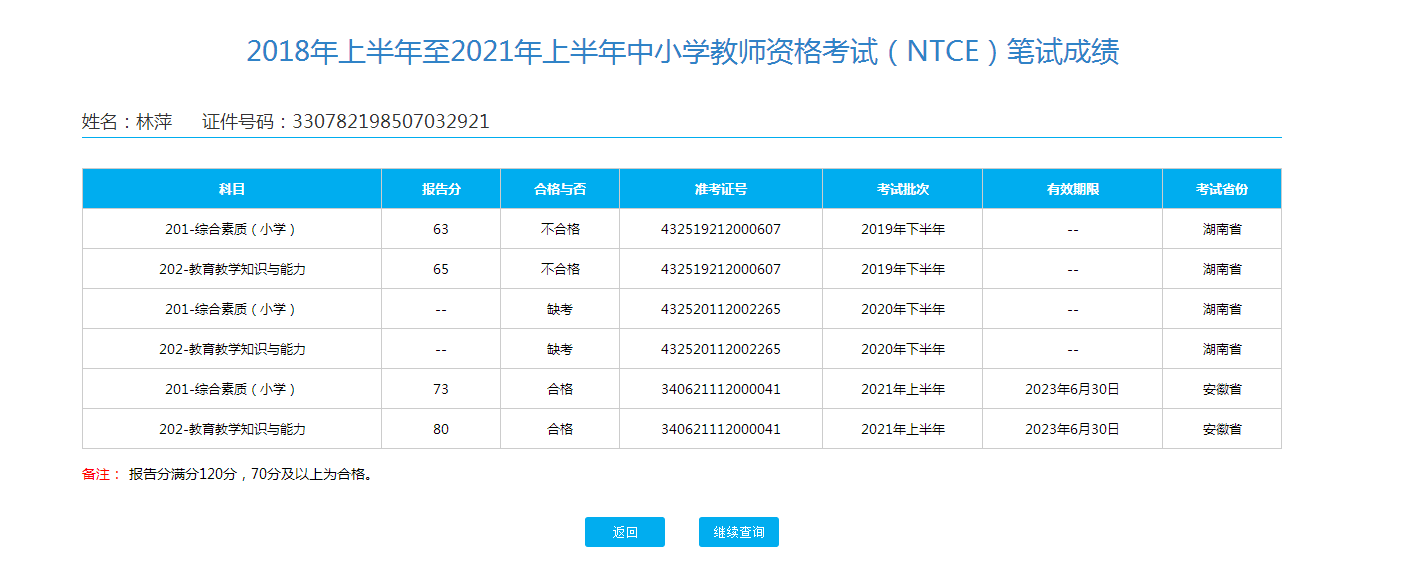The height and width of the screenshot is (580, 1415).
Task: Click the score 73
Action: [441, 389]
